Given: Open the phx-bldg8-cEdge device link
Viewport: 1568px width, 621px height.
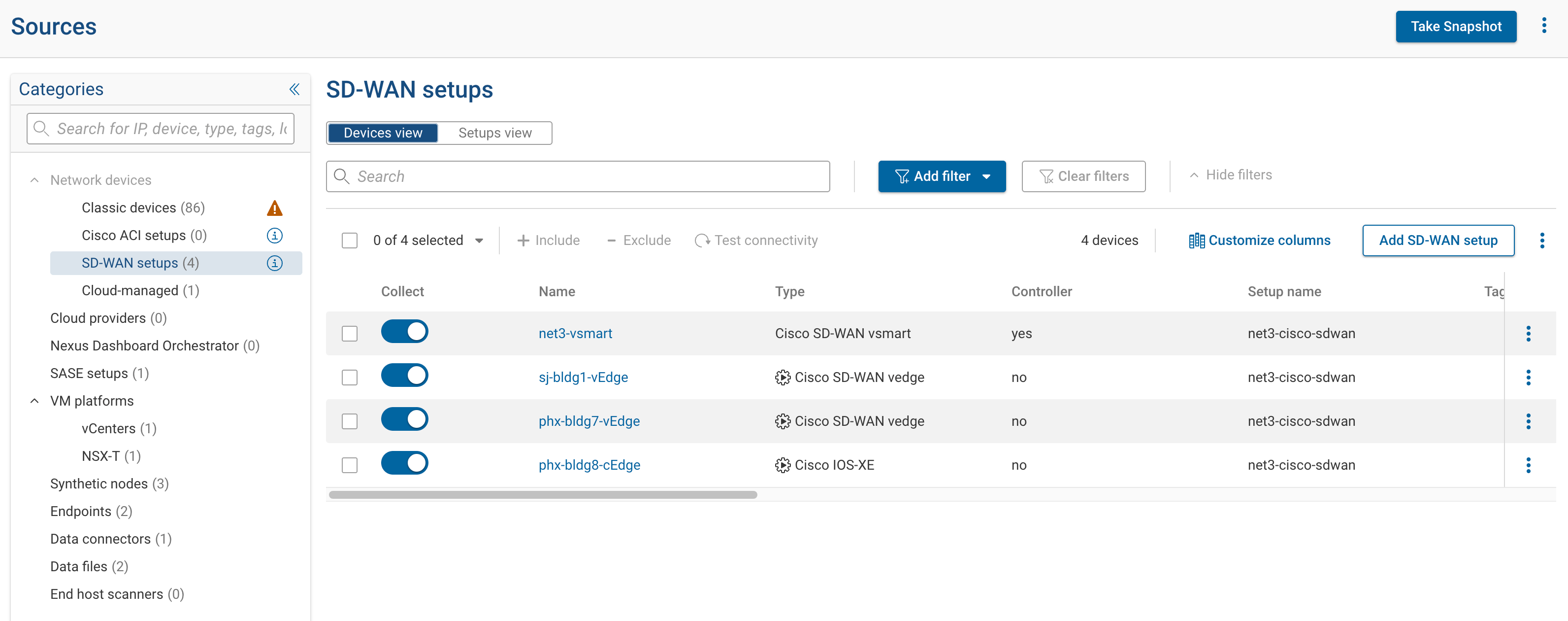Looking at the screenshot, I should pyautogui.click(x=589, y=466).
